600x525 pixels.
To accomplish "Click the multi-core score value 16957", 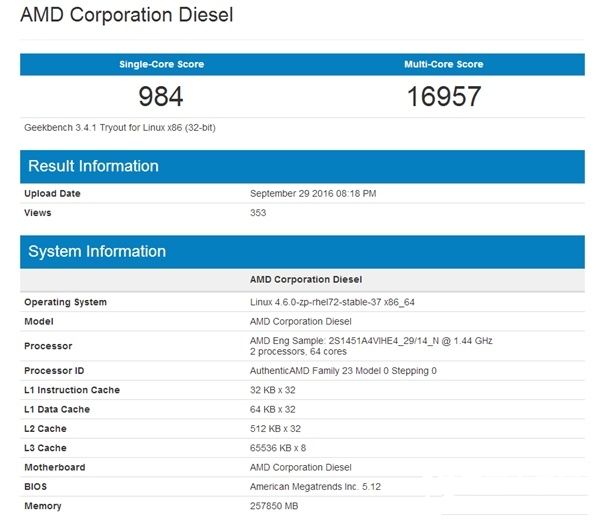I will click(x=444, y=96).
